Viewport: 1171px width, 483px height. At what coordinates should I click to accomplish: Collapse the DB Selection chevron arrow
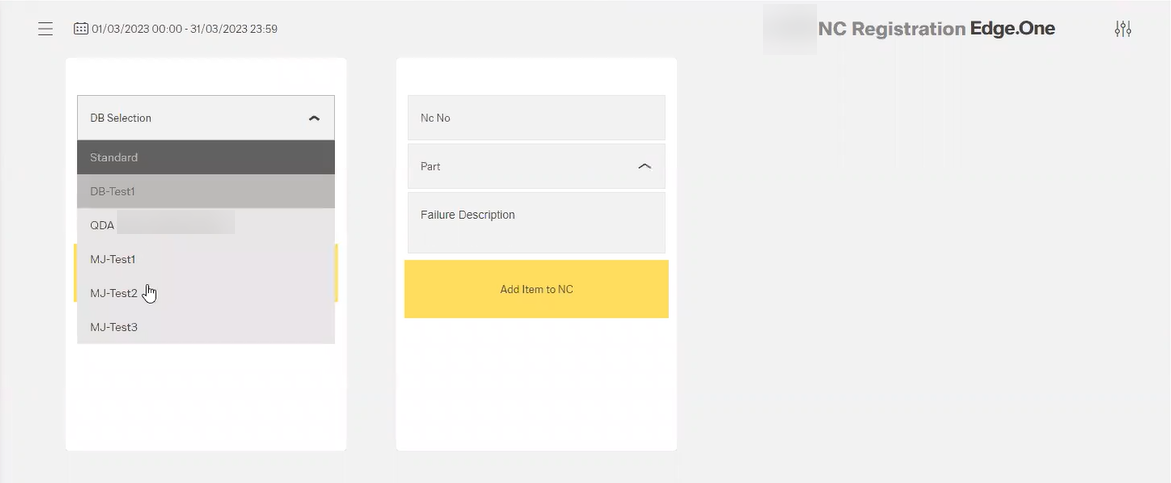tap(314, 118)
